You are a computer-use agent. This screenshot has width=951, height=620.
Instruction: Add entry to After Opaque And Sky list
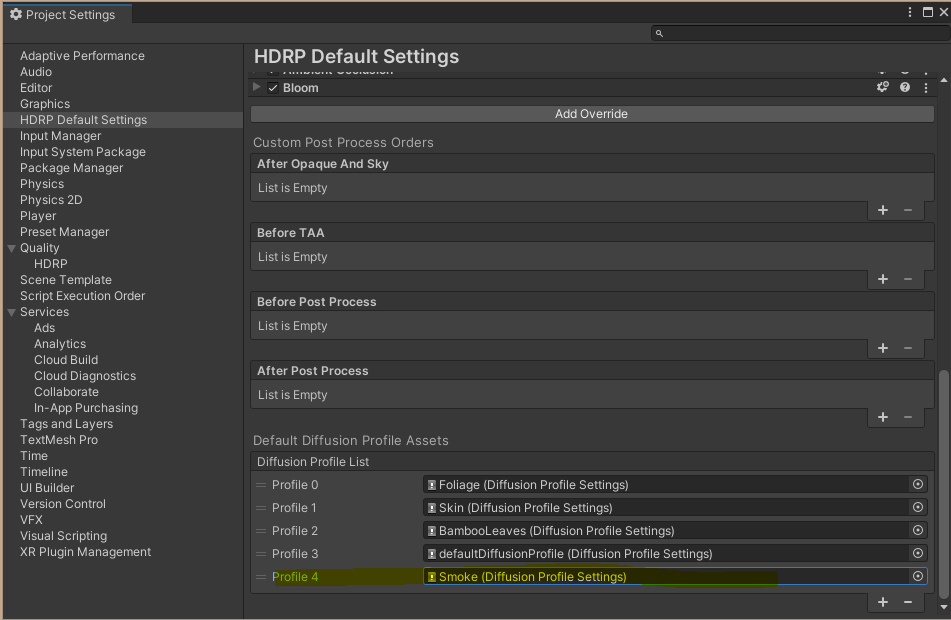click(x=883, y=210)
